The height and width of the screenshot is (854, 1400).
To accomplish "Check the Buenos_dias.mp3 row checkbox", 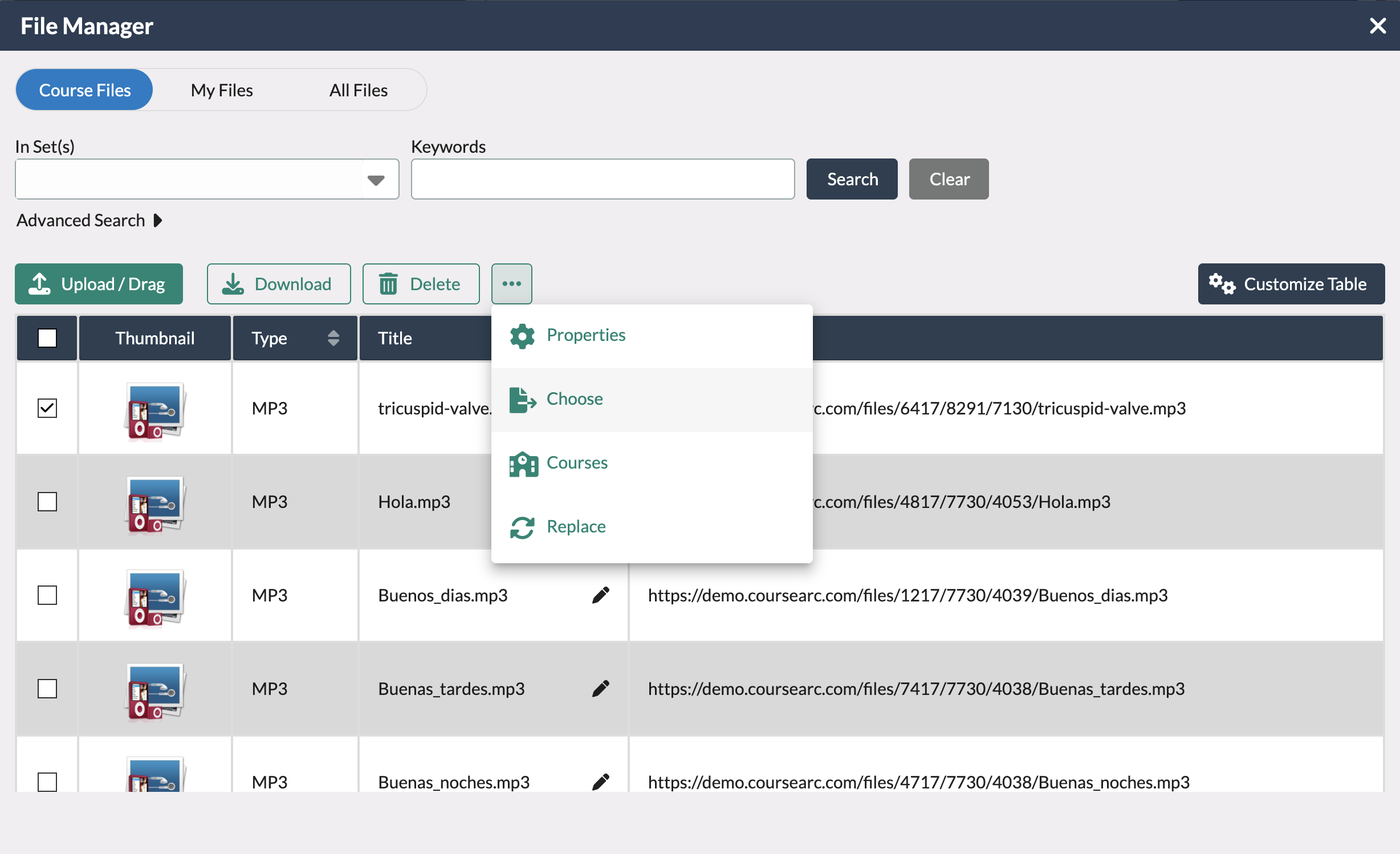I will 47,595.
